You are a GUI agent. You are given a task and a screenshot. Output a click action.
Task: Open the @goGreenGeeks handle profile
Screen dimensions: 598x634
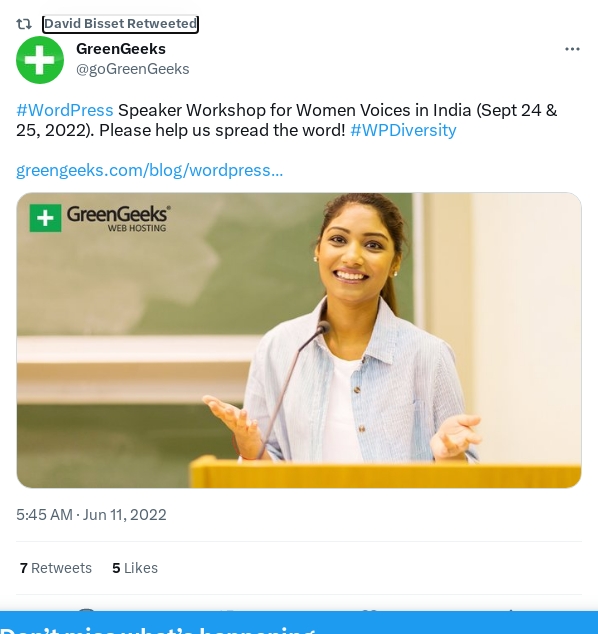click(x=133, y=69)
